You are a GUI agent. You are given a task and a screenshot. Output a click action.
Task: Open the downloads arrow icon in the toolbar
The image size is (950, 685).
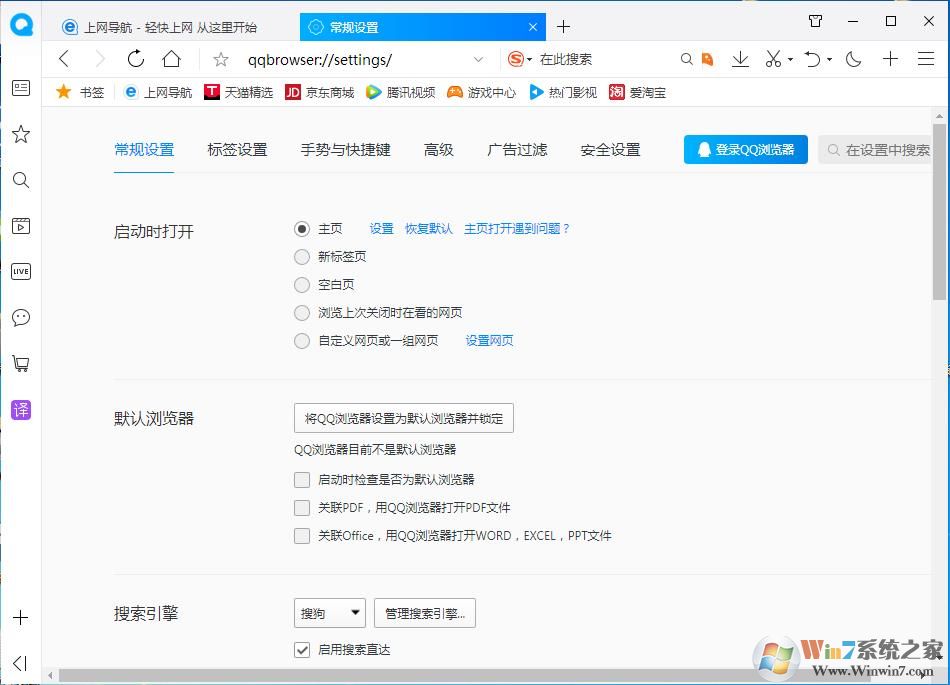pos(740,59)
